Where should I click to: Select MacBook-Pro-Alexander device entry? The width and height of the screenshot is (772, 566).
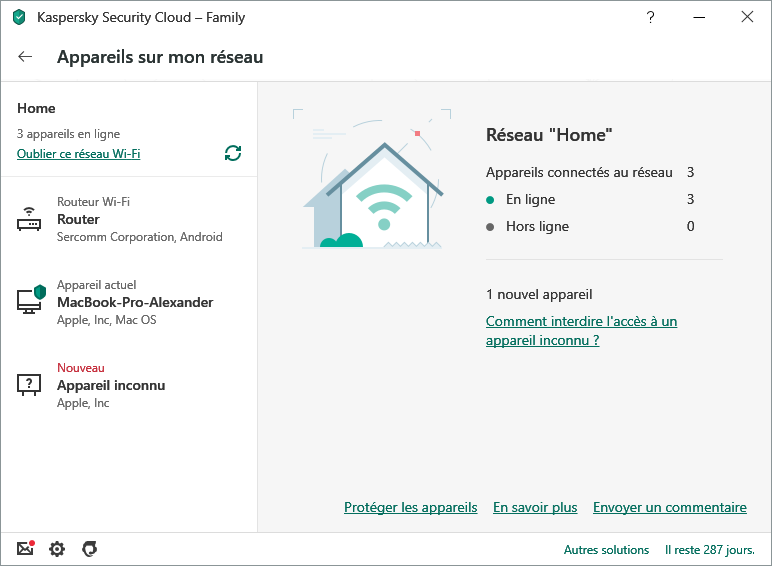coord(129,302)
